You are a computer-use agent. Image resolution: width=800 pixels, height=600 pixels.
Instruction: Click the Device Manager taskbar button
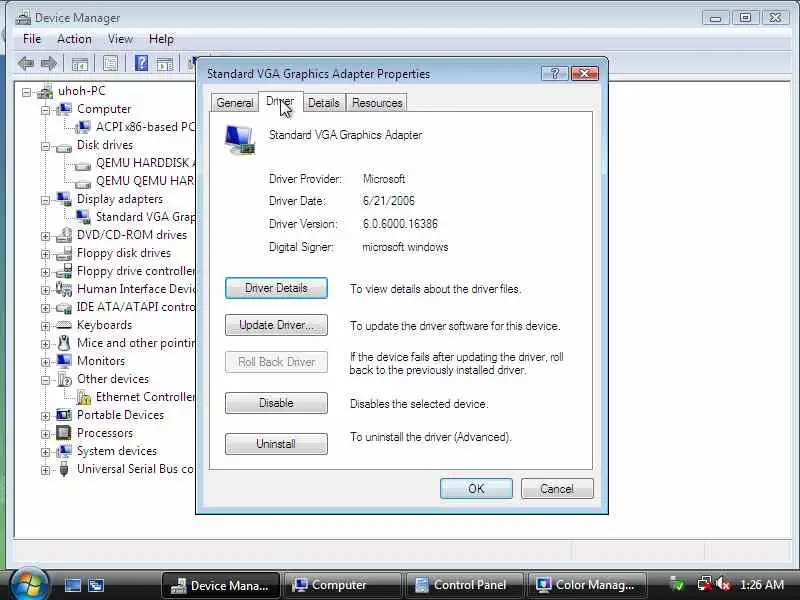(x=220, y=585)
